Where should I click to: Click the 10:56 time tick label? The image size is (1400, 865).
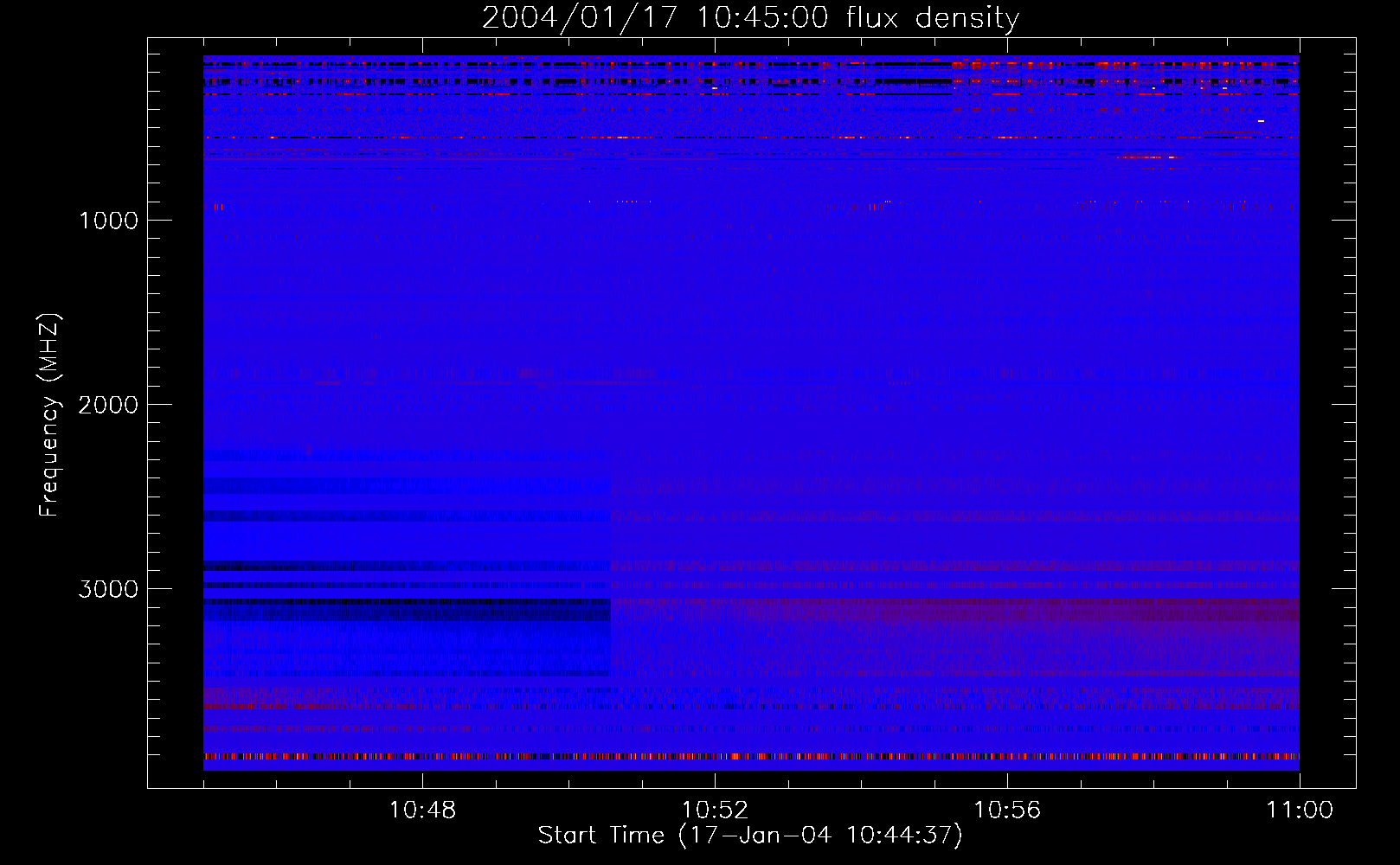tap(1007, 811)
